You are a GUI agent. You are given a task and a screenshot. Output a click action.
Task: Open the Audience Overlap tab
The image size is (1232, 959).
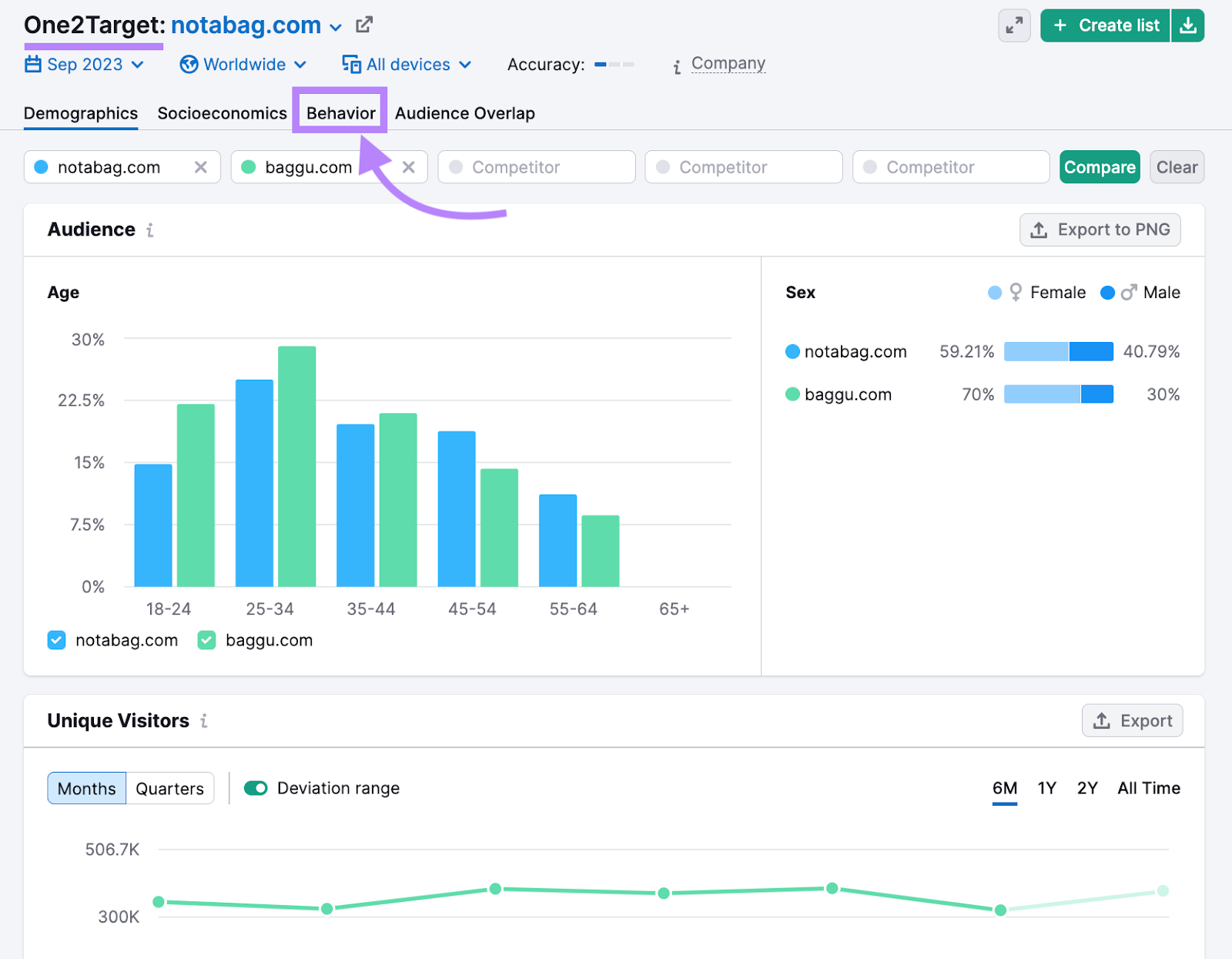(464, 112)
